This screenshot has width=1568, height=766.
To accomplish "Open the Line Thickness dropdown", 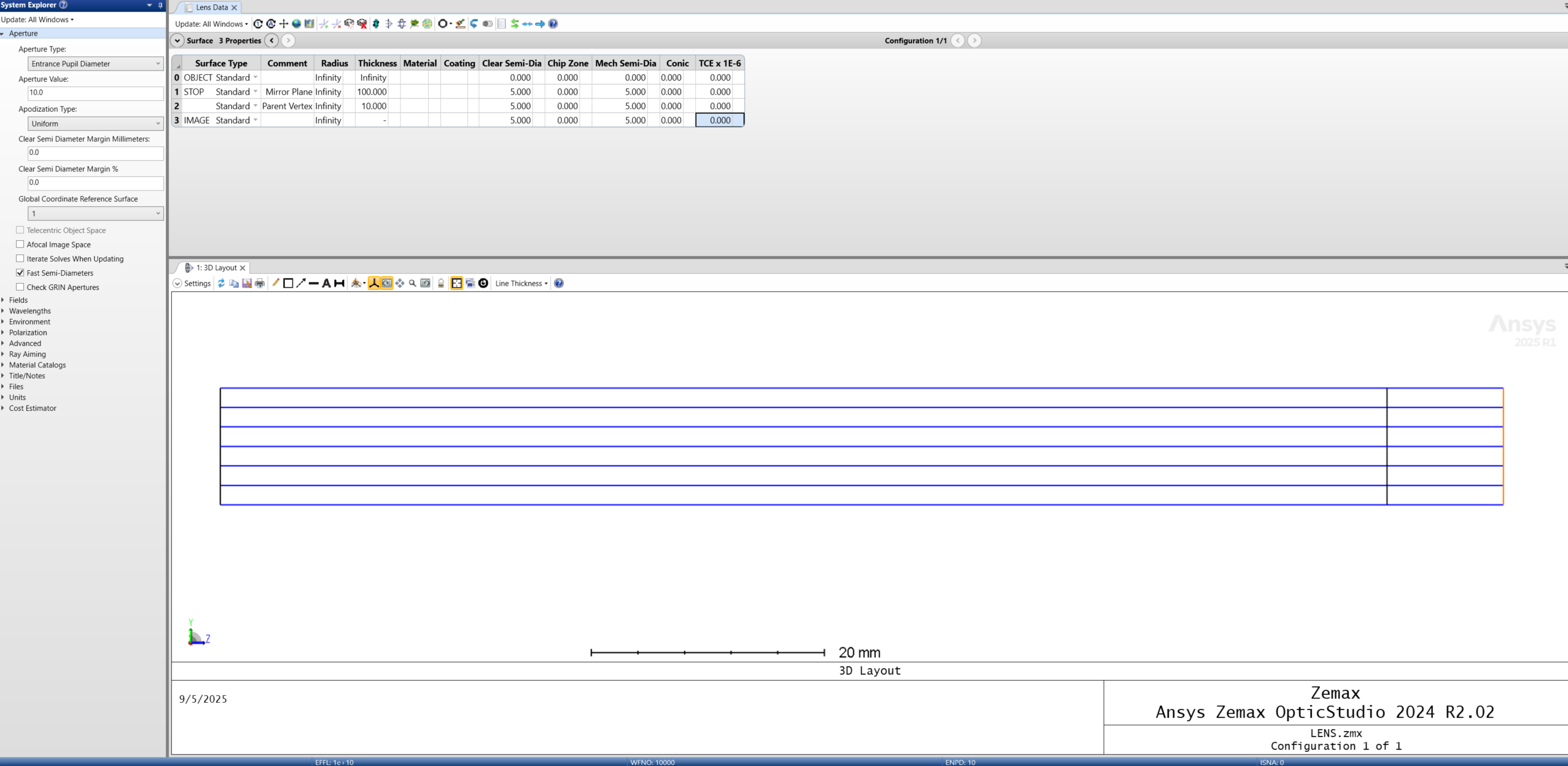I will tap(521, 283).
